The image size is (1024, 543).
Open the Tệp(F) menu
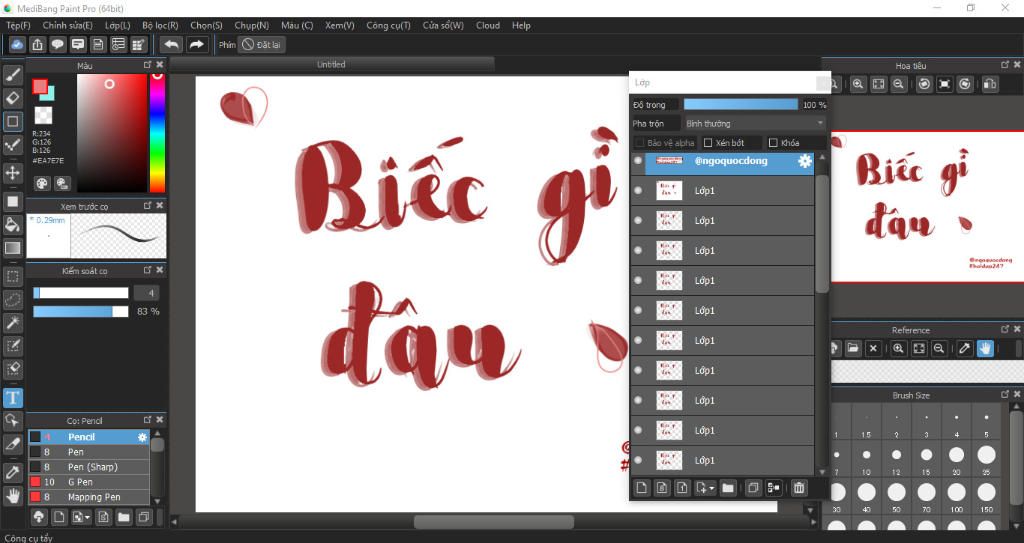[18, 25]
